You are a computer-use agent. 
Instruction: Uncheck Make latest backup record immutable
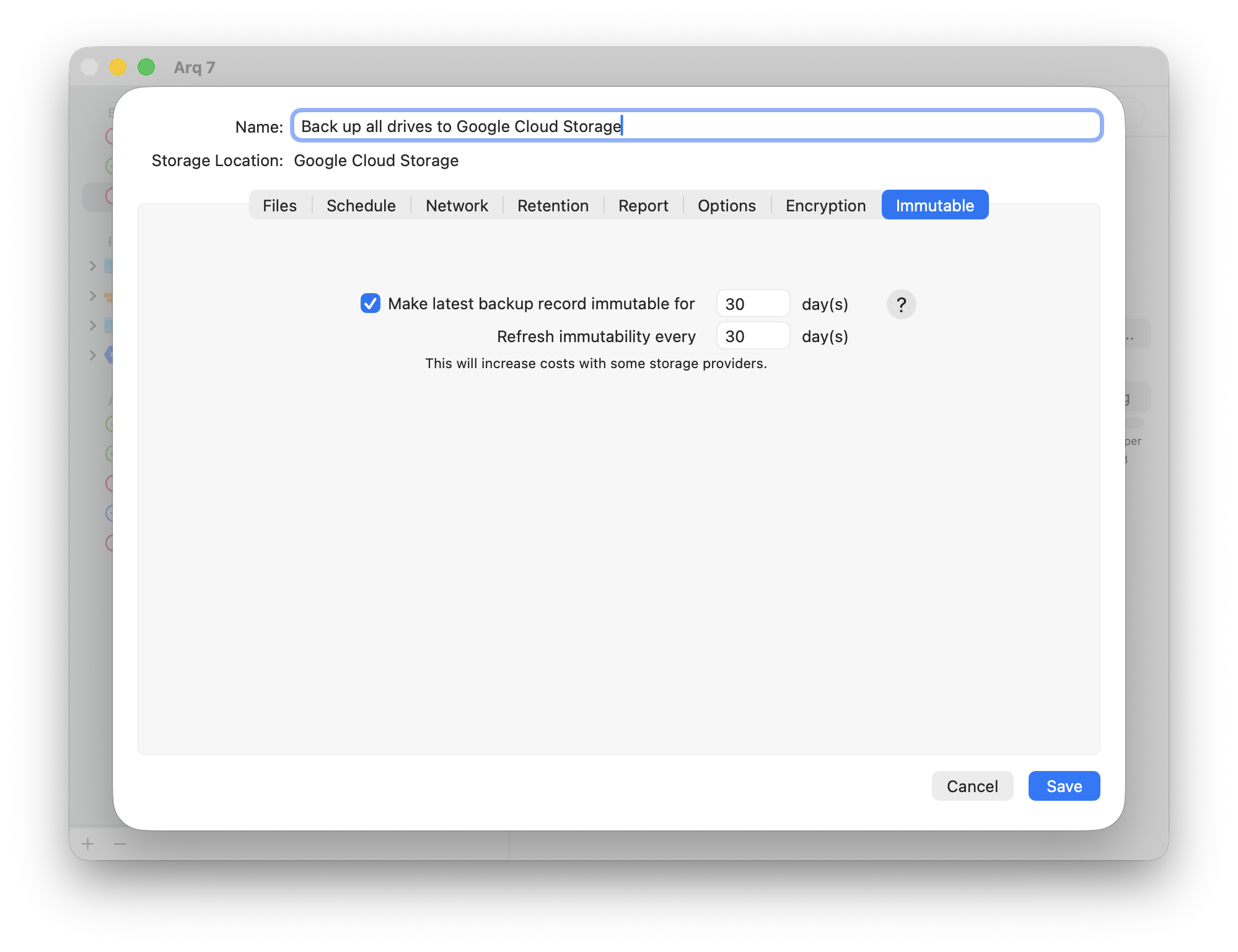coord(371,304)
